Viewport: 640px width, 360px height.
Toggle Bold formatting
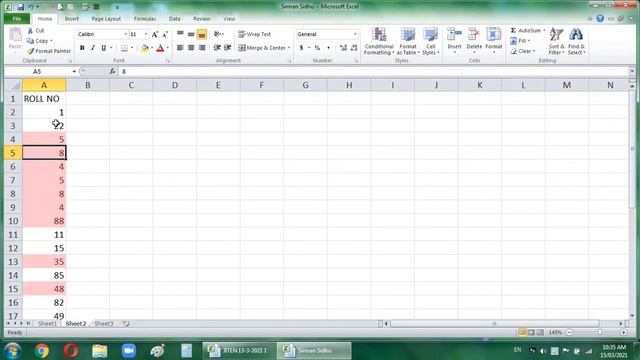click(x=82, y=48)
